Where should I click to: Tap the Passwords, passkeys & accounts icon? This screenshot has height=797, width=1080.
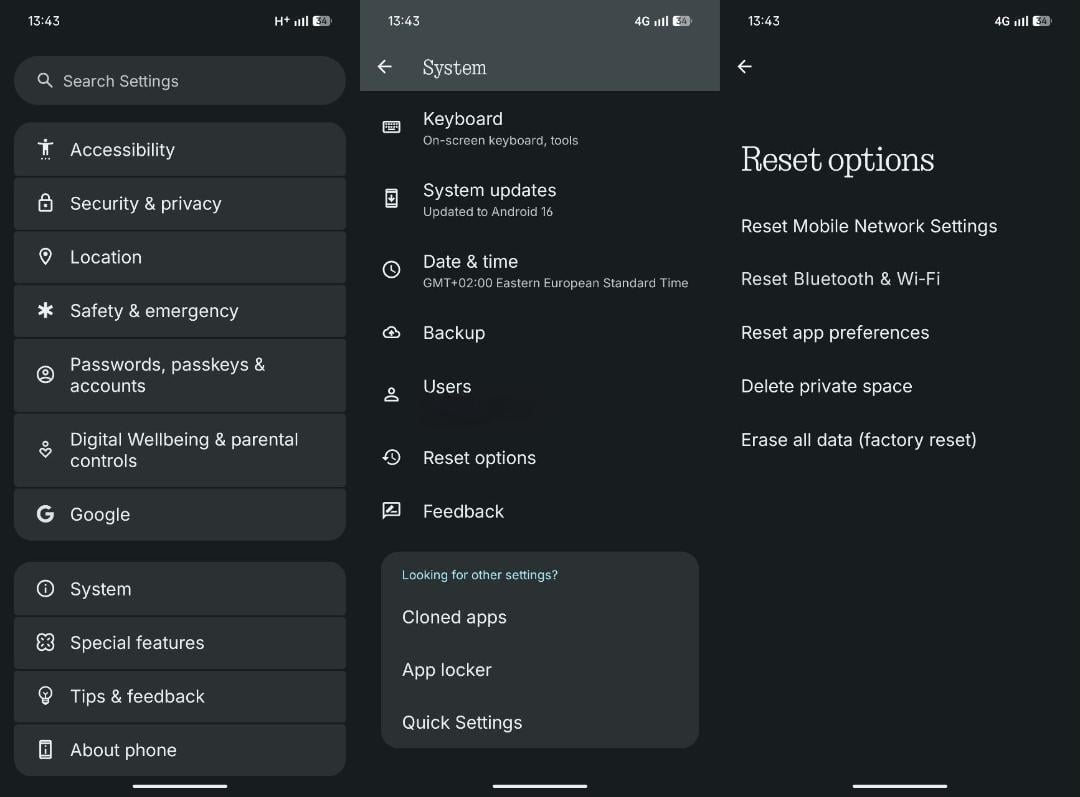(45, 375)
